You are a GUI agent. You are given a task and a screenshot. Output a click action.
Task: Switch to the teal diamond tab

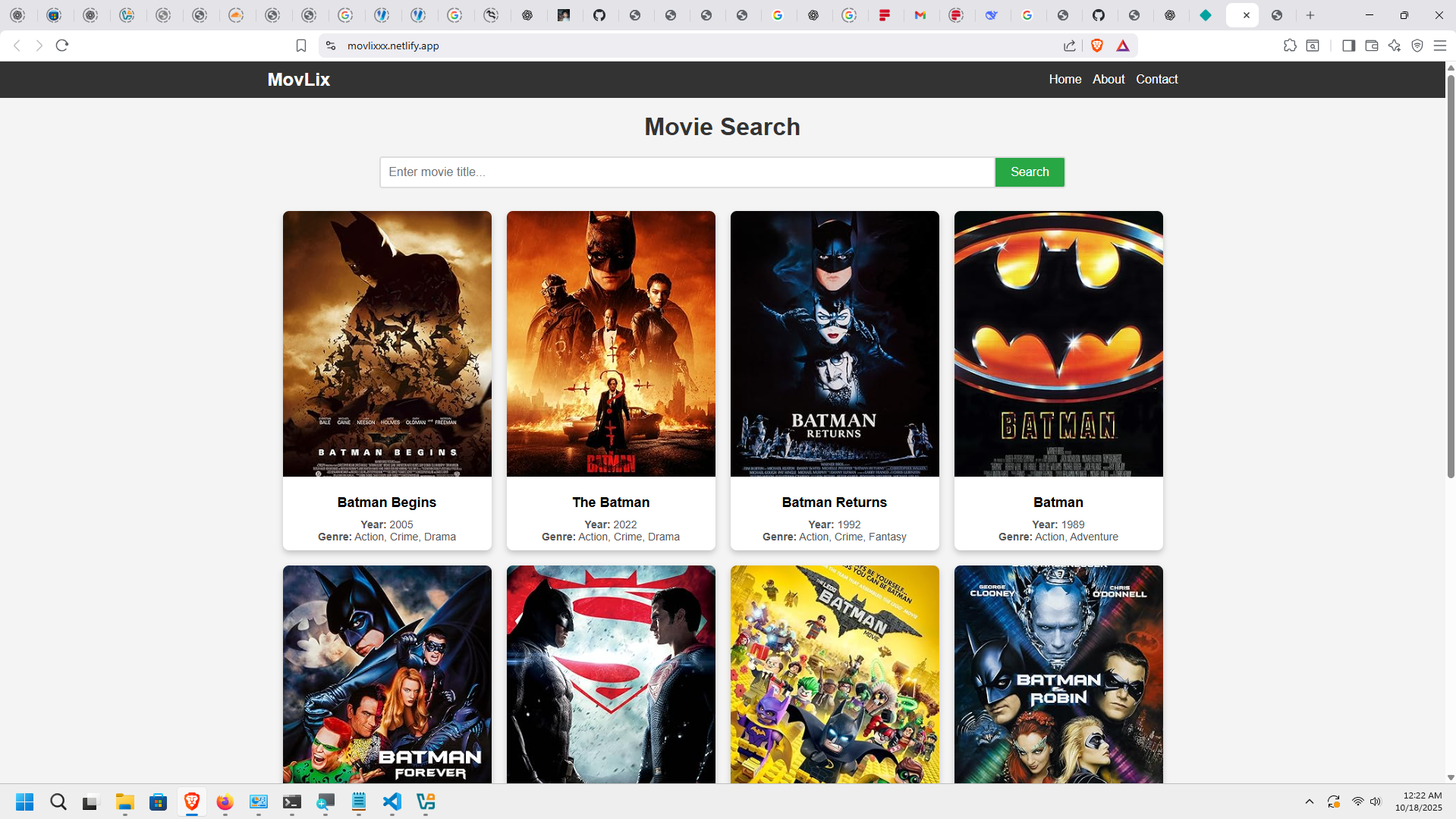point(1206,15)
